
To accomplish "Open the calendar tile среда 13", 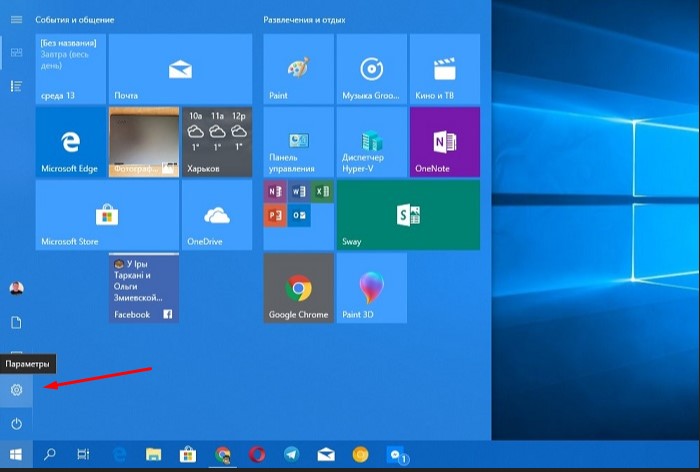I will point(71,69).
